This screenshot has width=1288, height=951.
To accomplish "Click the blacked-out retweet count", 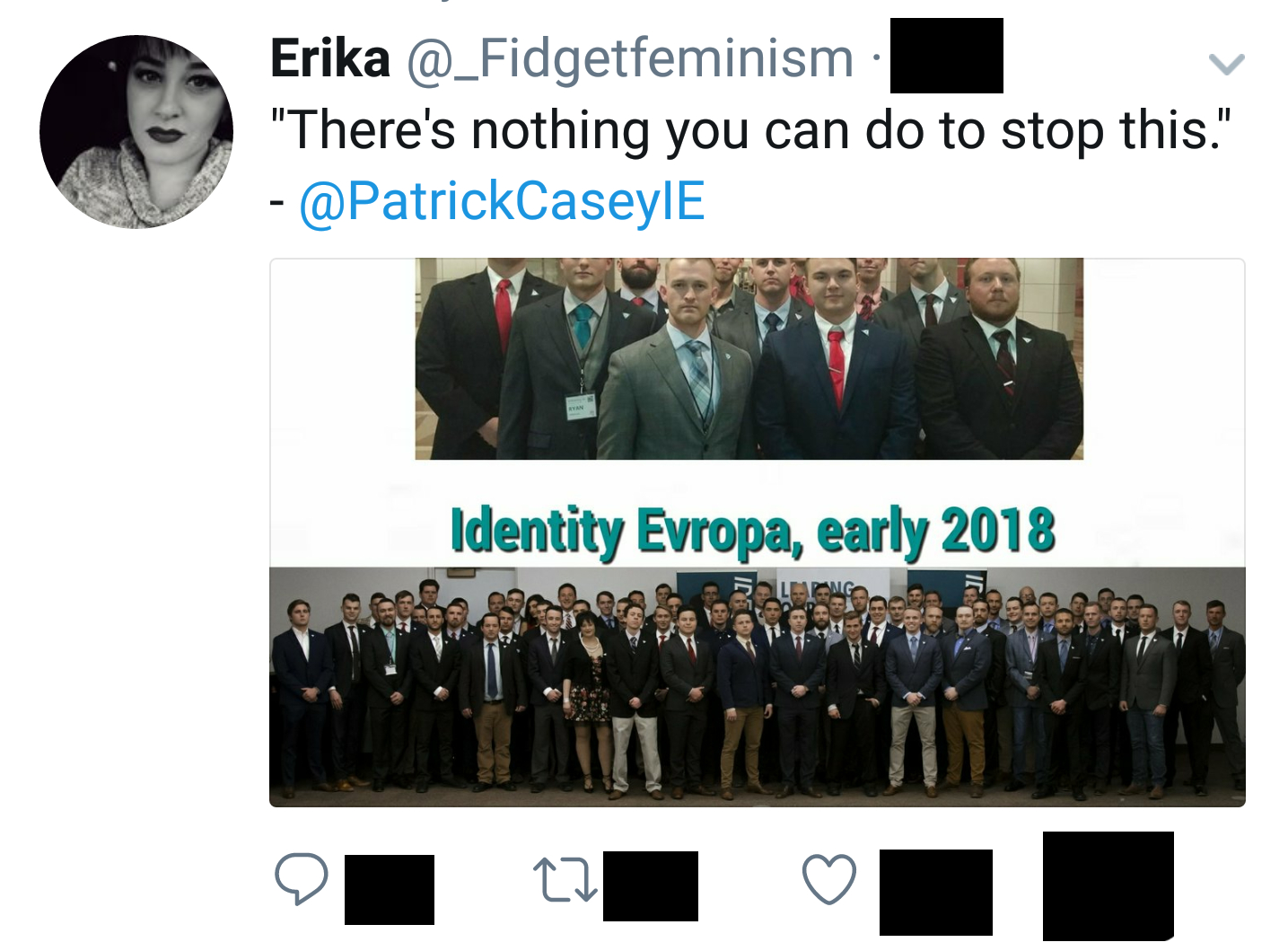I will pos(651,885).
